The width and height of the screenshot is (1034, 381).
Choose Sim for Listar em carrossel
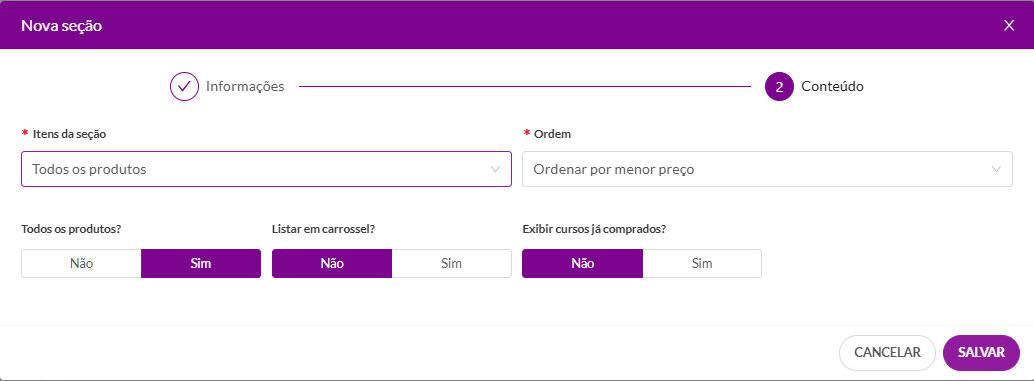(452, 264)
